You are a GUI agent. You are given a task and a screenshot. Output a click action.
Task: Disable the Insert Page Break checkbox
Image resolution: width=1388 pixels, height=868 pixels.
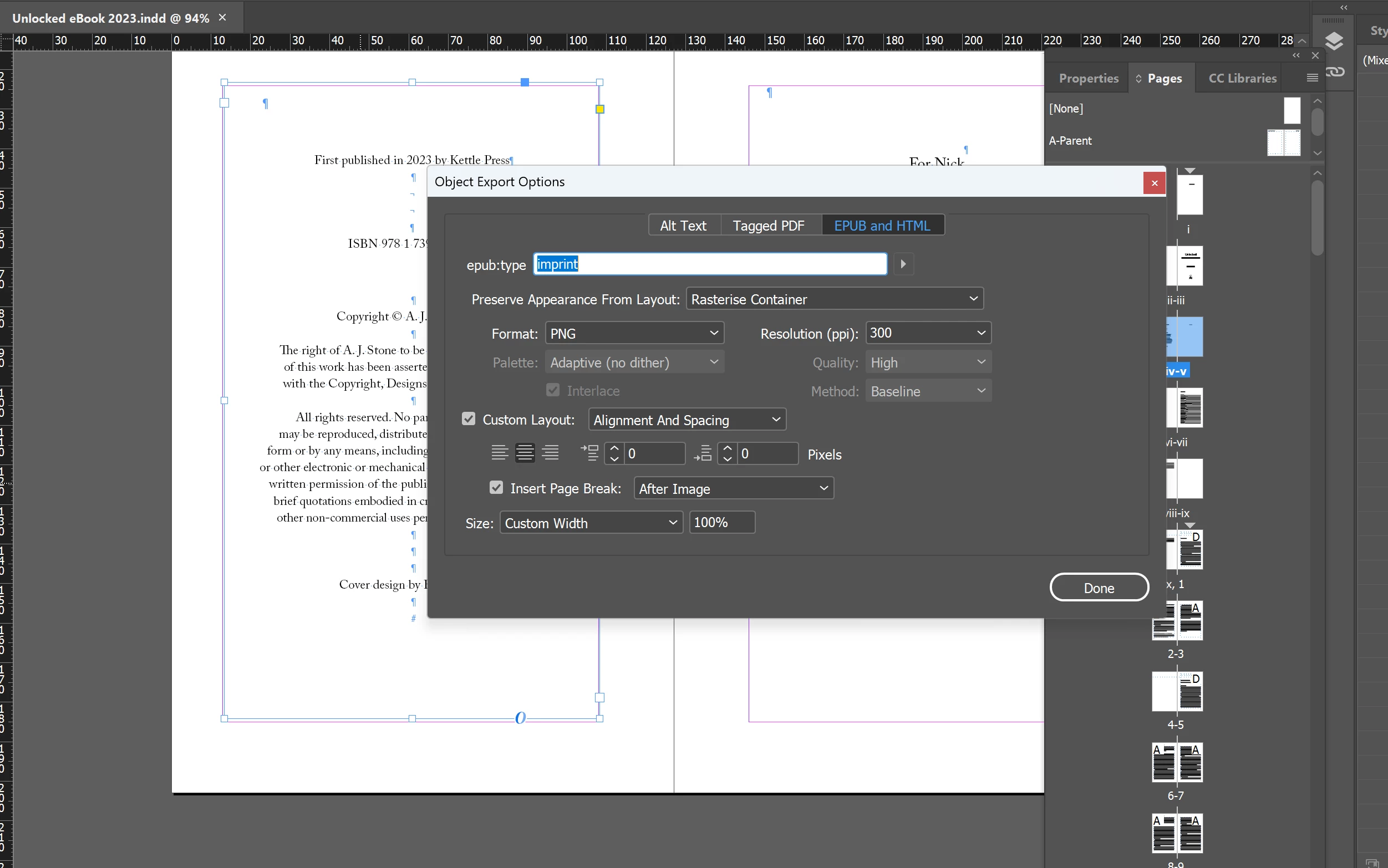coord(496,488)
